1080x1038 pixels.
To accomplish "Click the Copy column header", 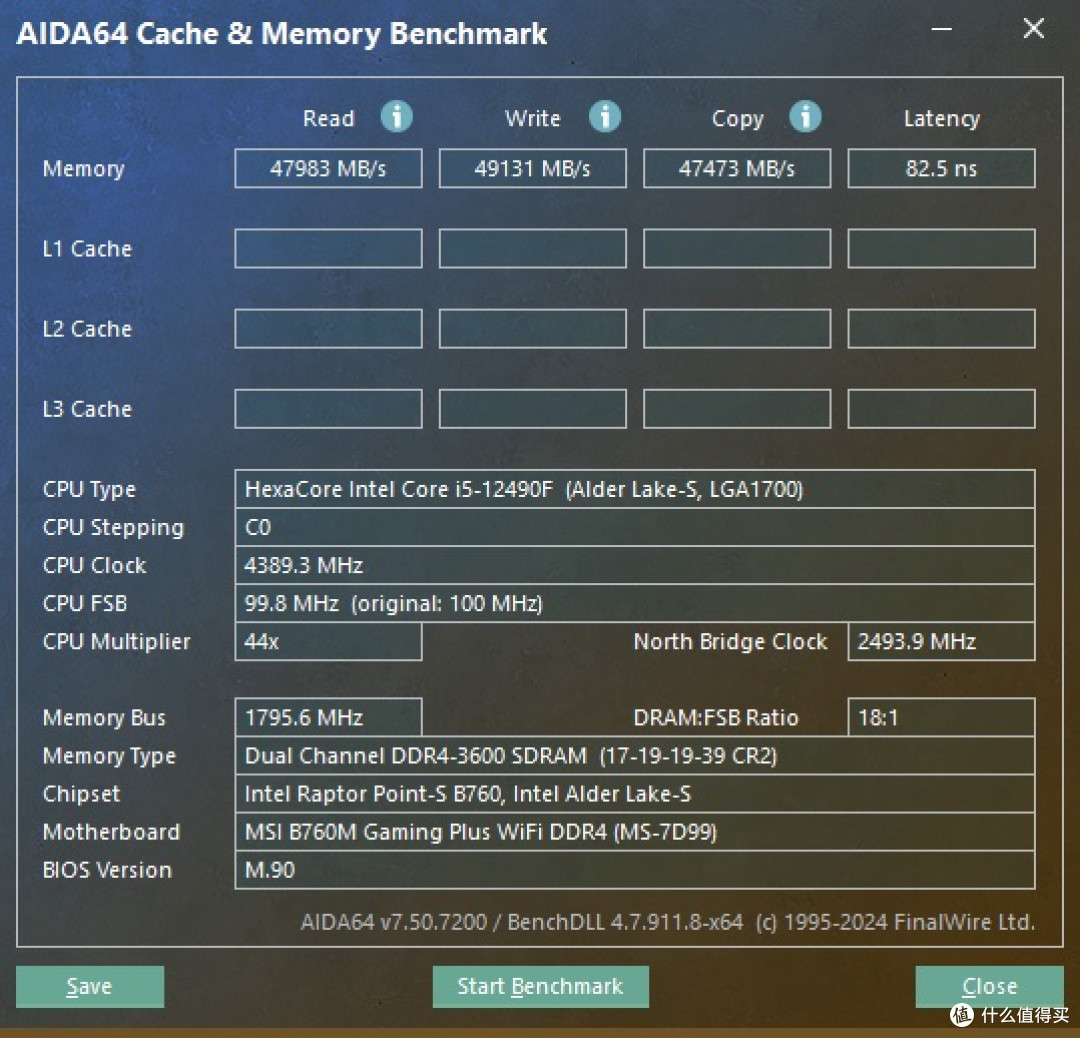I will pyautogui.click(x=738, y=119).
